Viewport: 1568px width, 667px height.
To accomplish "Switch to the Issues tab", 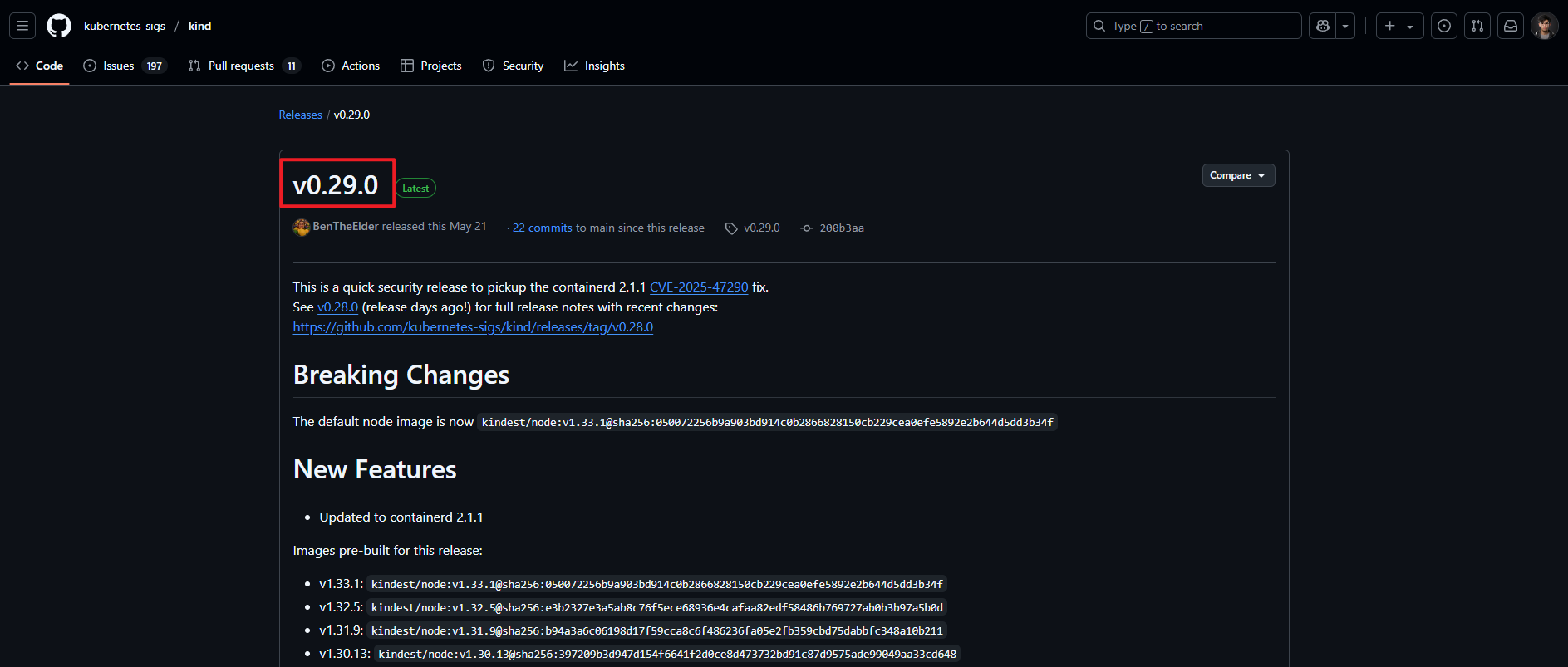I will click(x=125, y=66).
